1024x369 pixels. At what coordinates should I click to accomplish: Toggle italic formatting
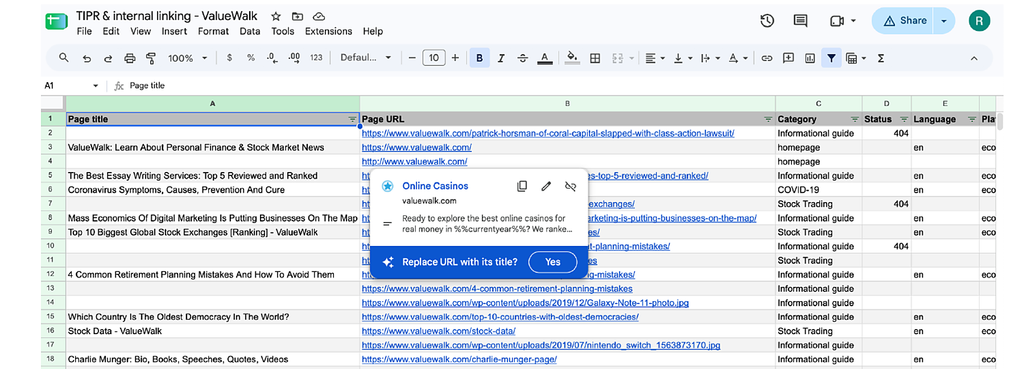pos(501,58)
